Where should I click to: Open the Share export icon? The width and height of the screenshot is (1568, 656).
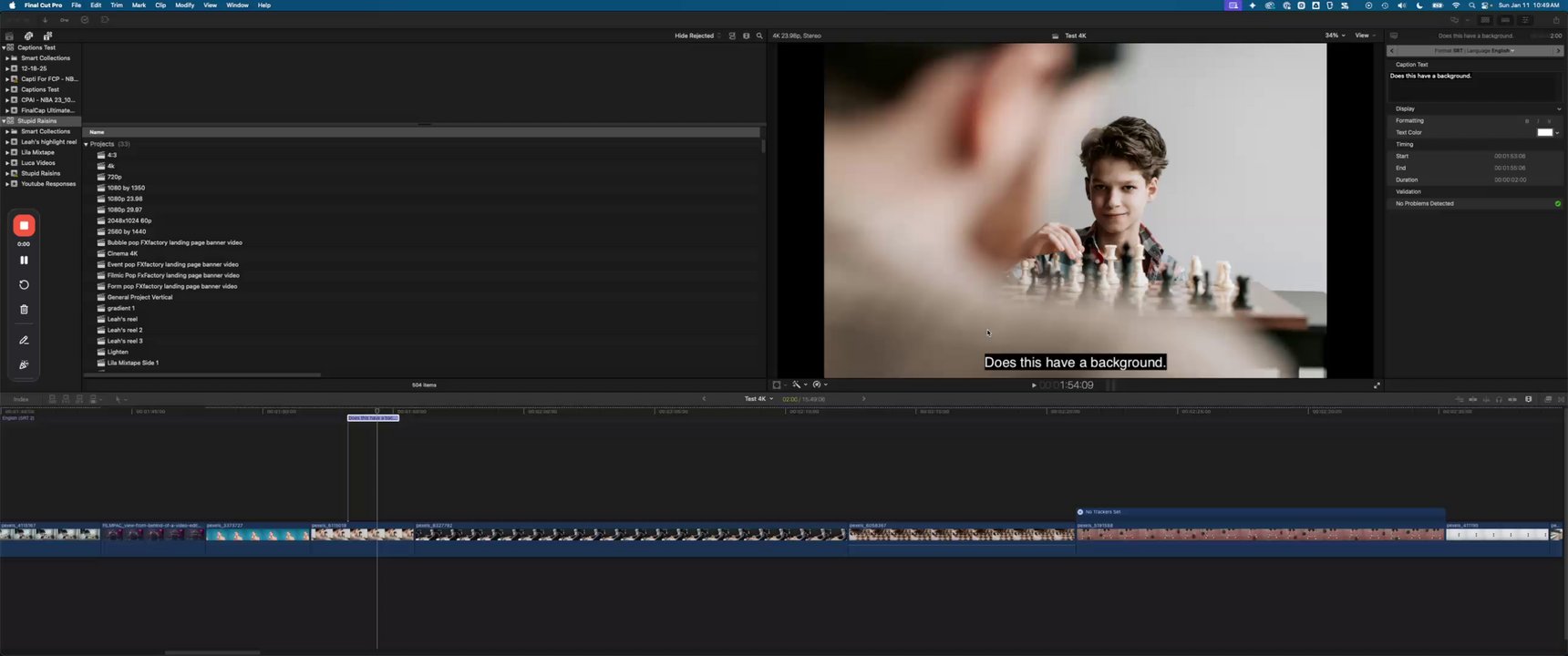pos(1556,20)
